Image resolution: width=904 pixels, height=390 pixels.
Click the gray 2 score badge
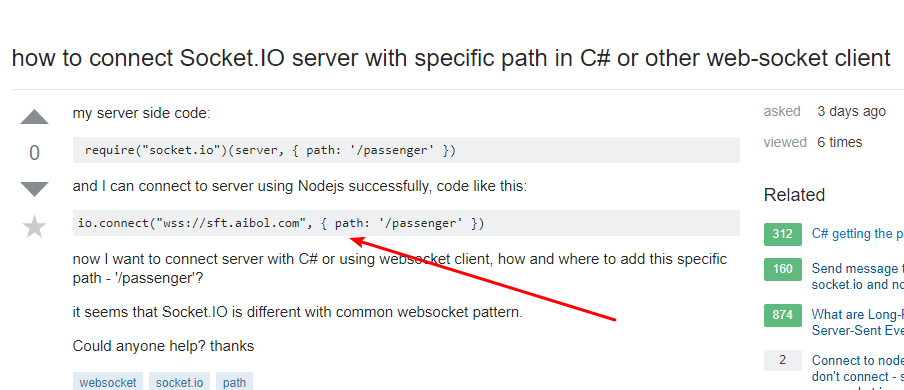tap(782, 360)
